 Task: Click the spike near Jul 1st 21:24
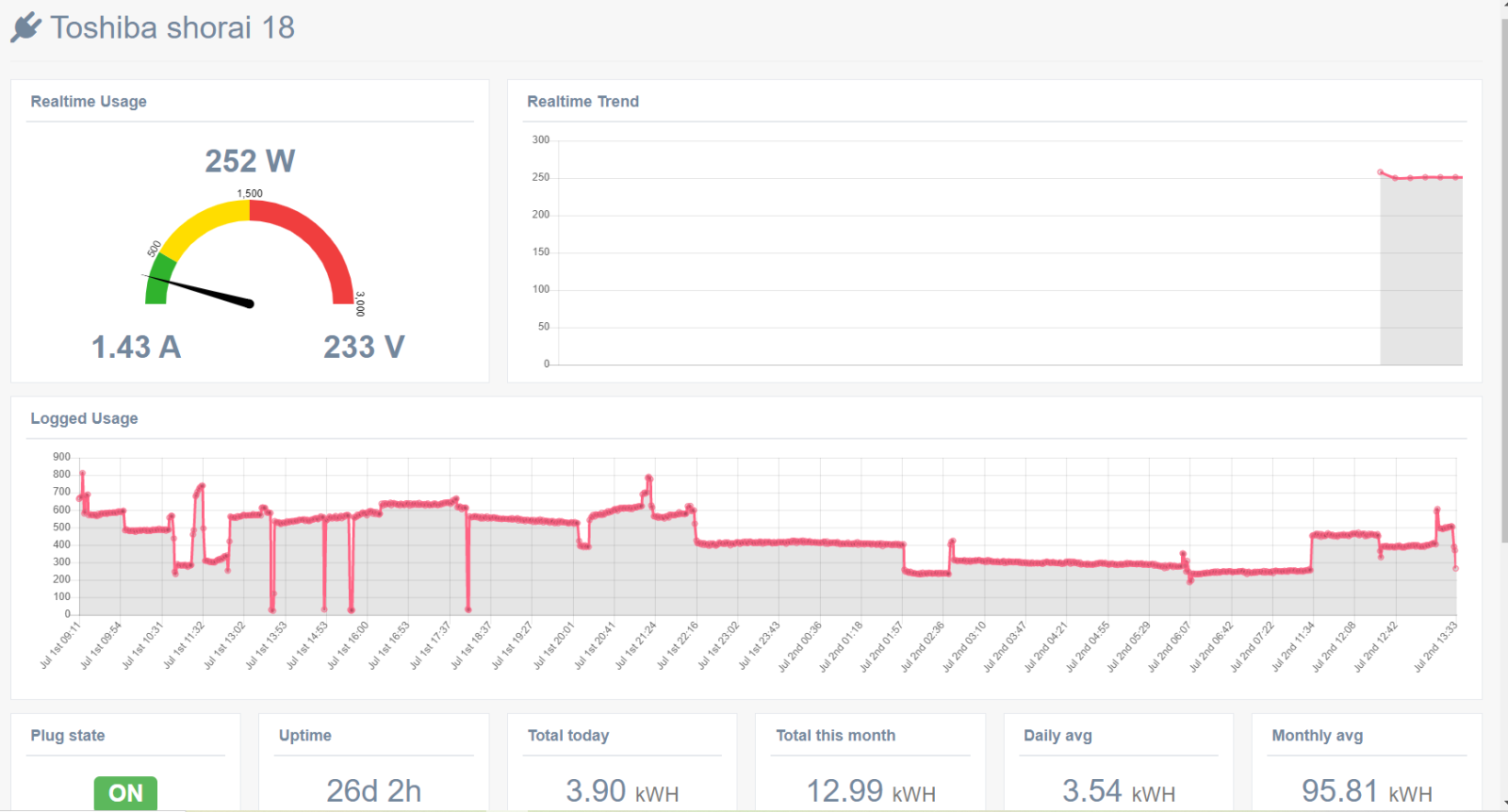click(648, 479)
